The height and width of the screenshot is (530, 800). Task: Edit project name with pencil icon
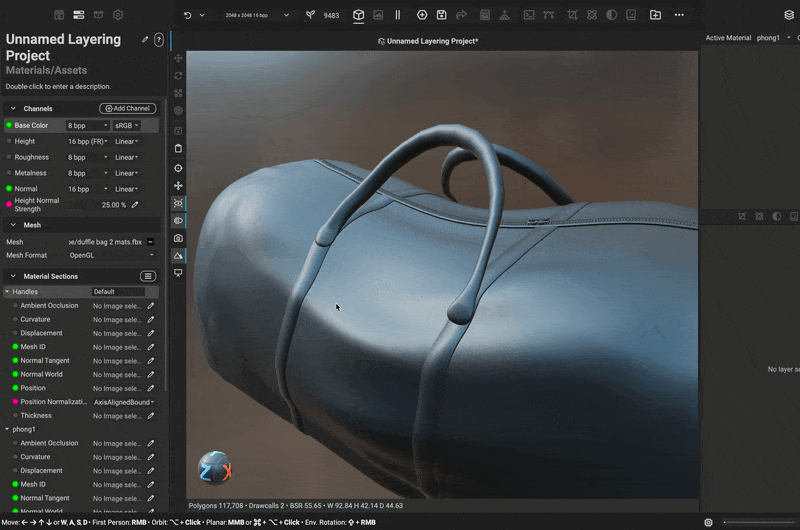tap(145, 40)
